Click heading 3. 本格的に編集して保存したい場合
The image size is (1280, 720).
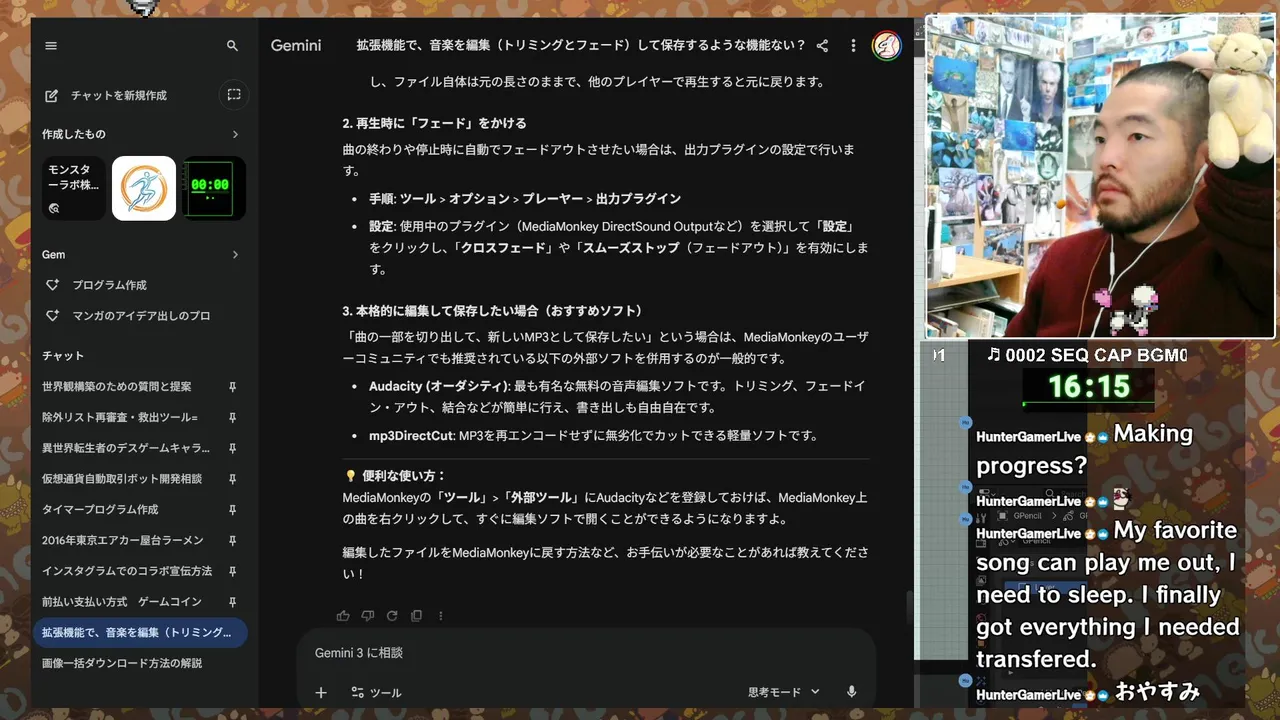click(x=492, y=311)
